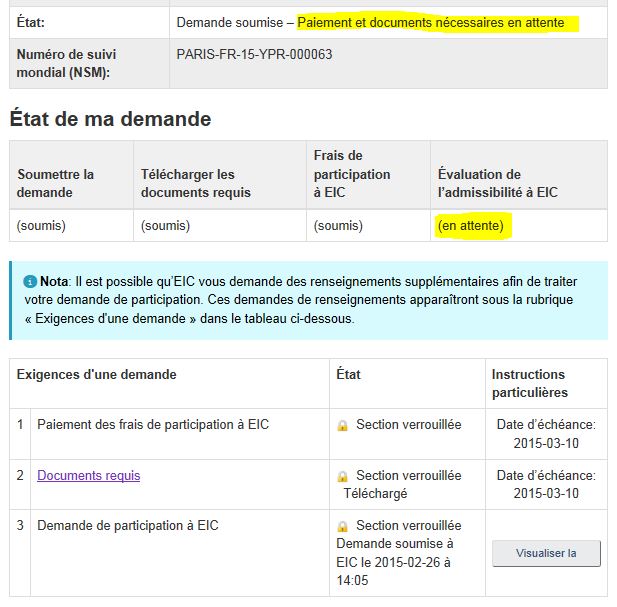Click the lock icon in the Paiement row
617x607 pixels.
tap(342, 425)
